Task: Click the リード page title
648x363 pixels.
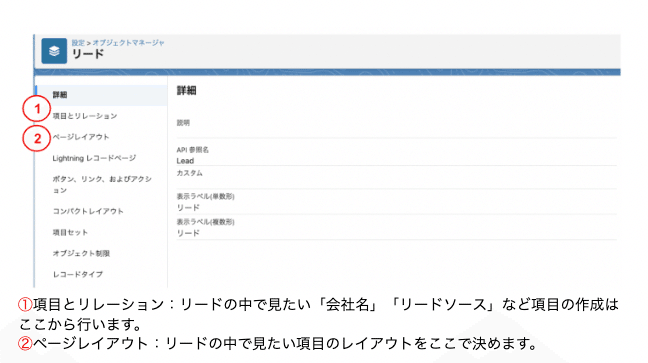Action: click(88, 54)
